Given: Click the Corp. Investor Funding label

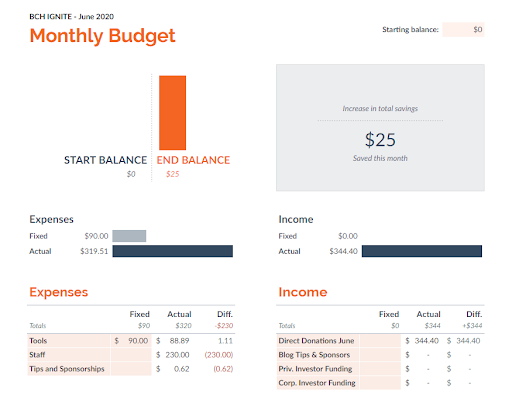Looking at the screenshot, I should [318, 383].
